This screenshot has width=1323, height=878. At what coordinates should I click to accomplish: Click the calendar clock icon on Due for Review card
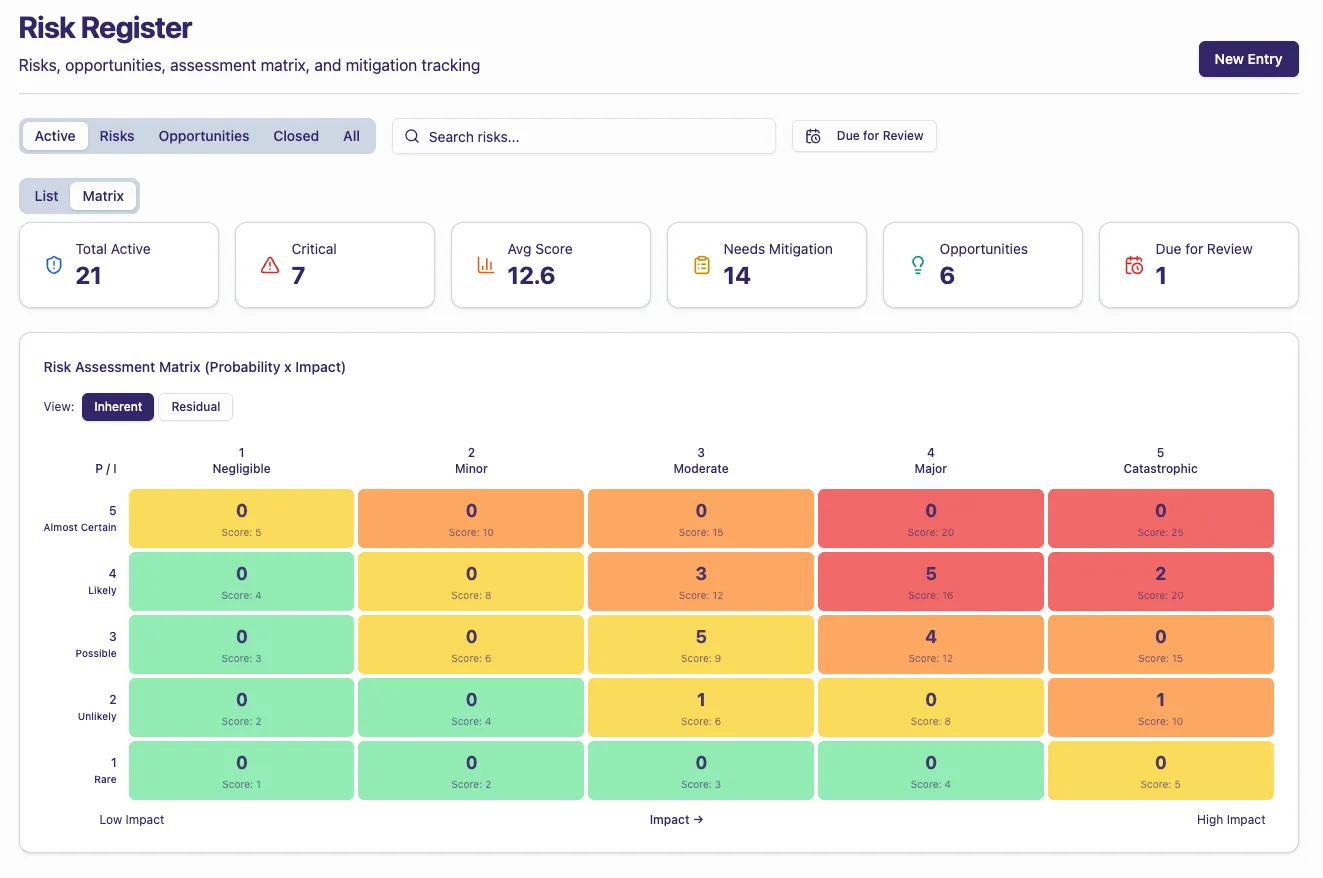coord(1133,265)
